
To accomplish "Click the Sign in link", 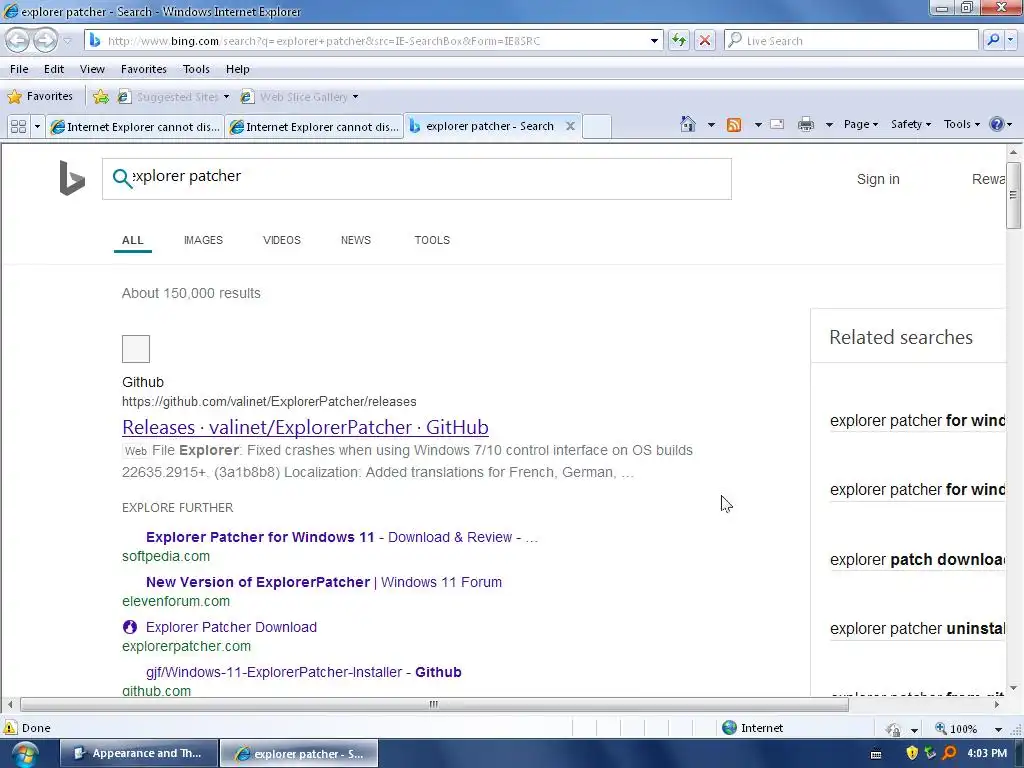I will pyautogui.click(x=878, y=179).
